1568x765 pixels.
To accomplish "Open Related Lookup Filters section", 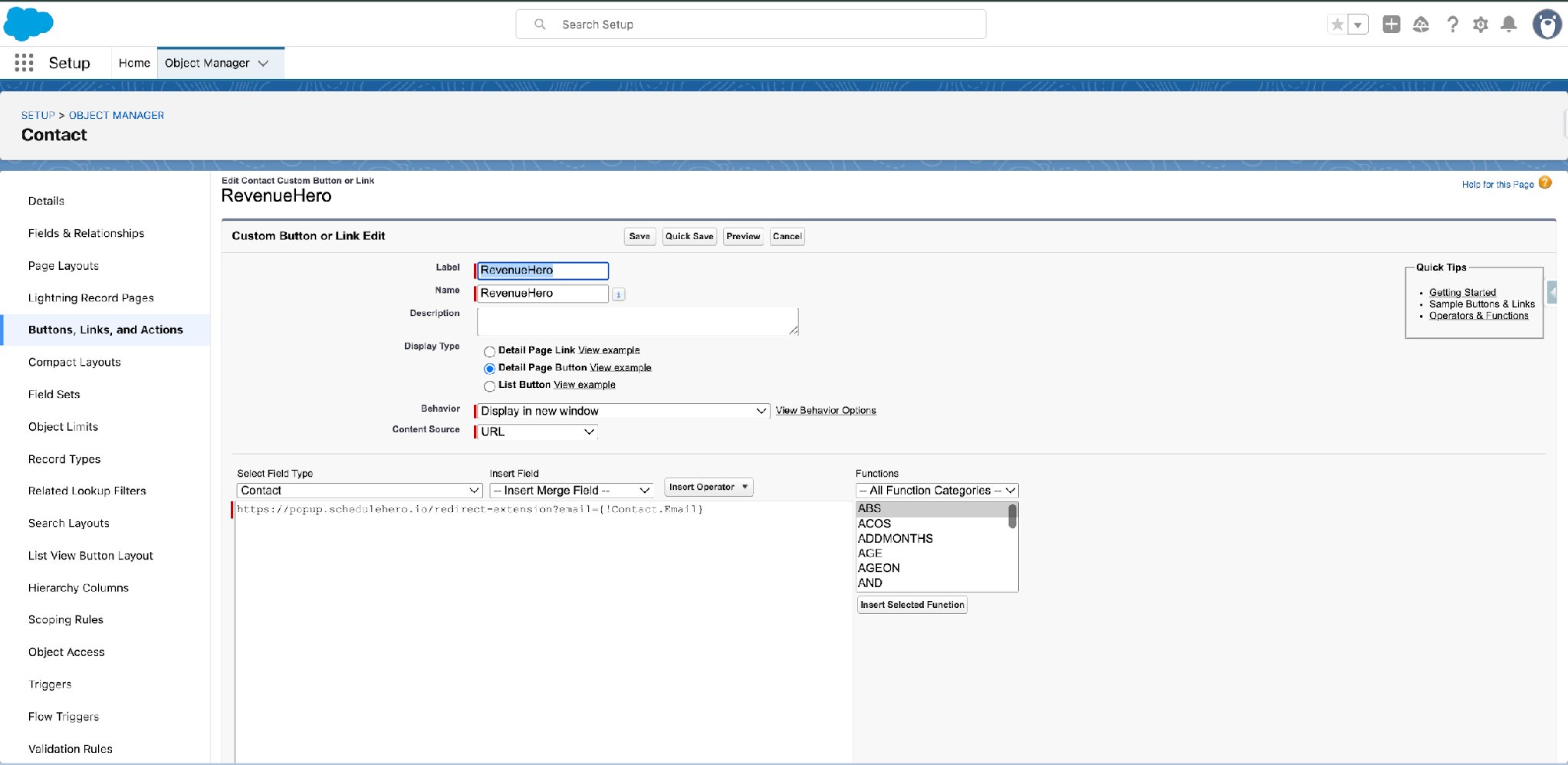I will click(87, 491).
